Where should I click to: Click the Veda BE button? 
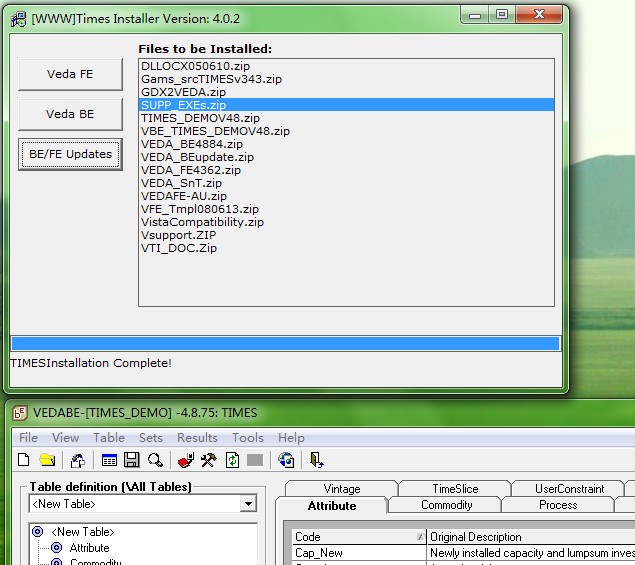click(x=70, y=114)
